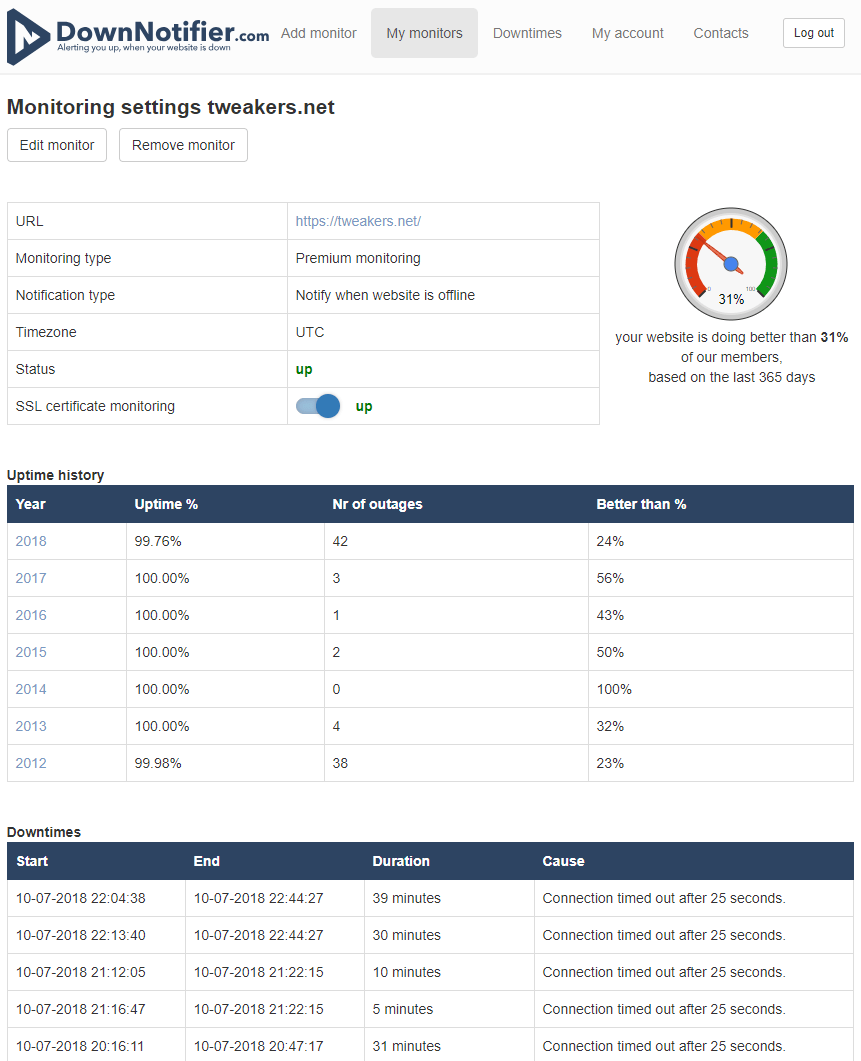Open the Add monitor menu item
861x1061 pixels.
coord(319,33)
